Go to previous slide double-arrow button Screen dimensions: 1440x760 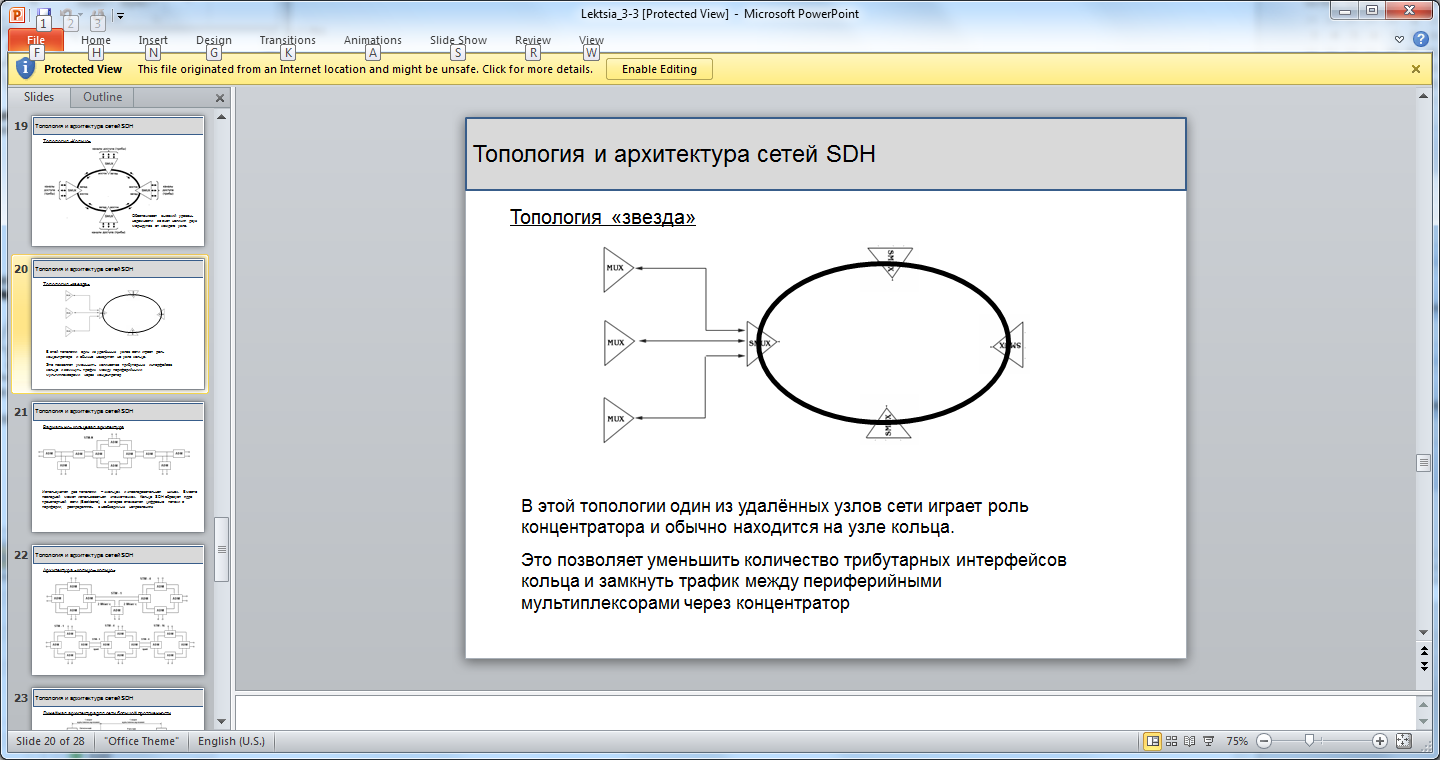pos(1424,650)
